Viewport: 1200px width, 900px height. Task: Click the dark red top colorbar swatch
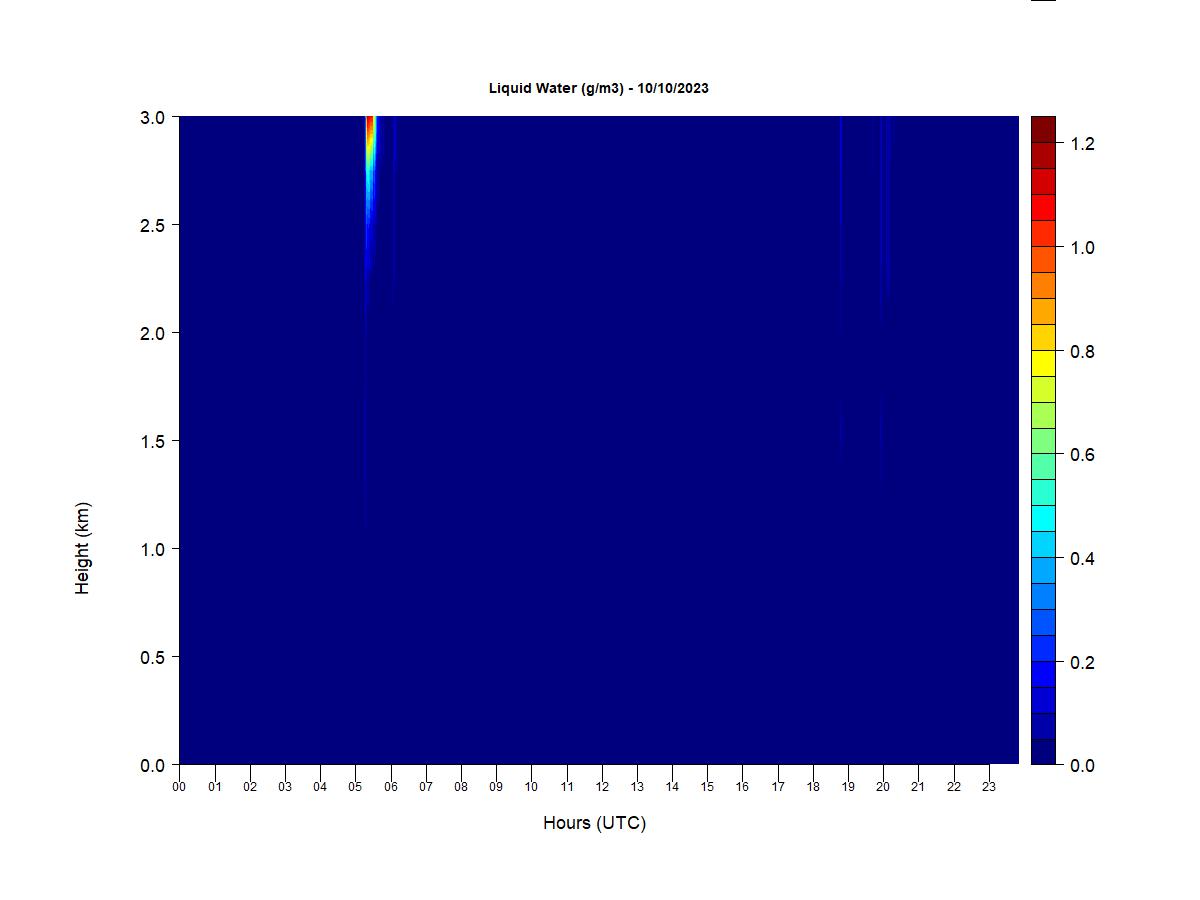[x=1043, y=130]
